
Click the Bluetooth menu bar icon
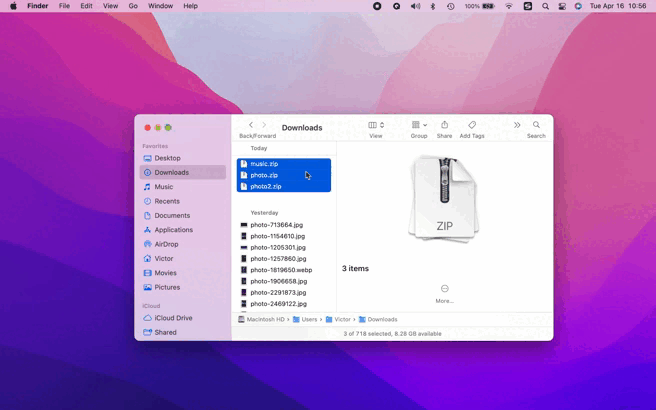[433, 6]
